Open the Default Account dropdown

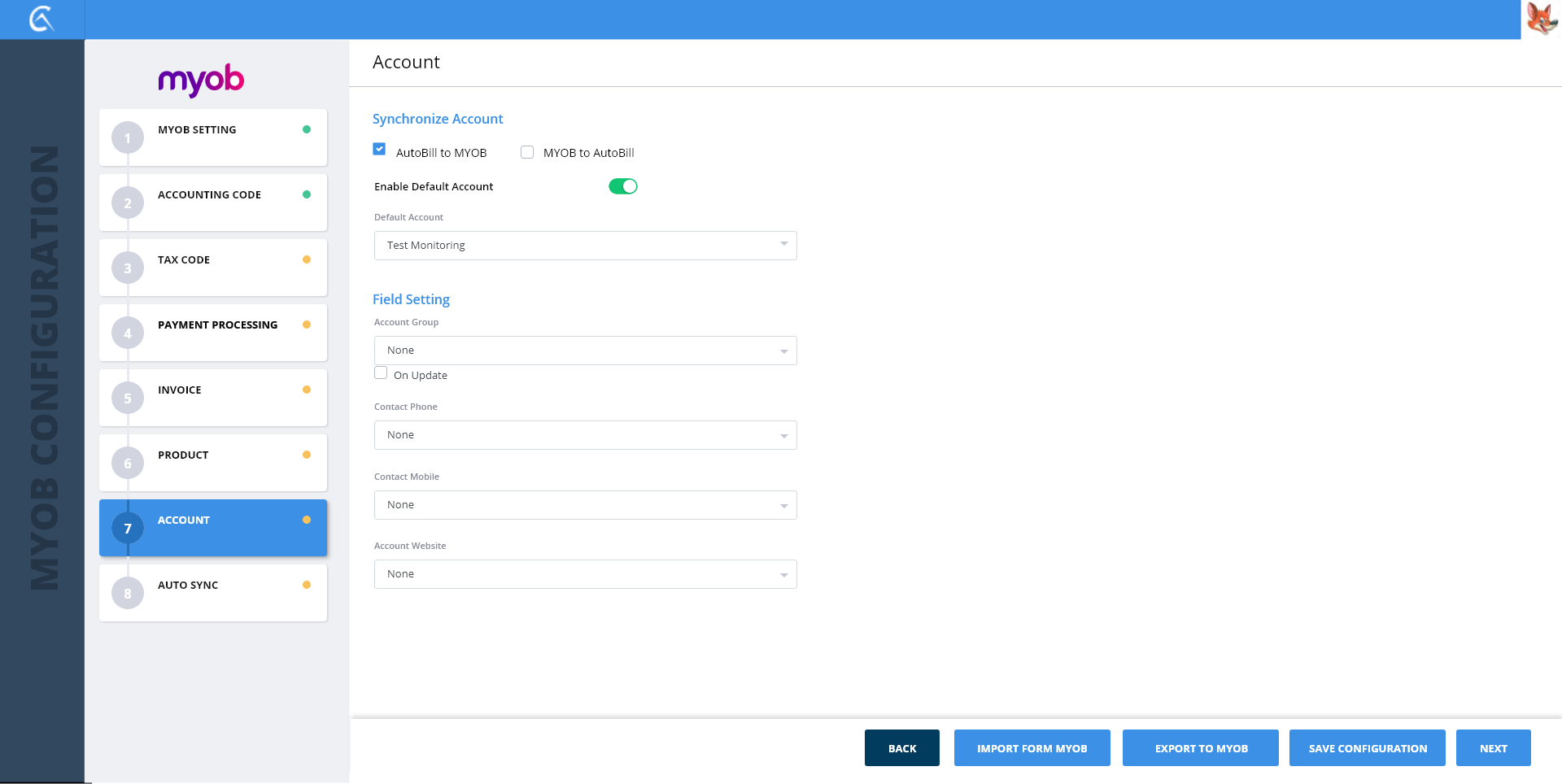point(585,246)
